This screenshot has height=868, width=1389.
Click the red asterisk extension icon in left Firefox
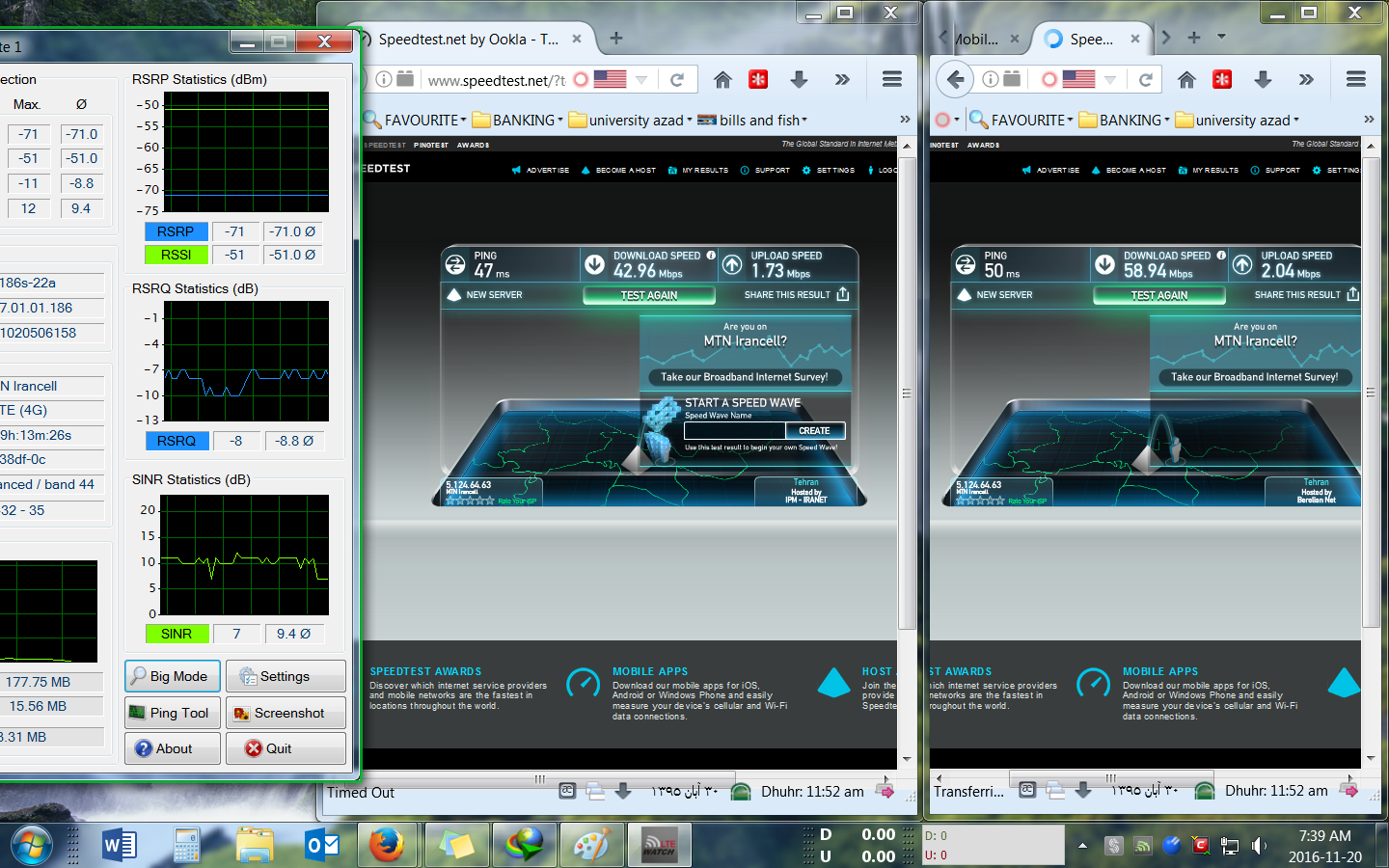[x=758, y=80]
